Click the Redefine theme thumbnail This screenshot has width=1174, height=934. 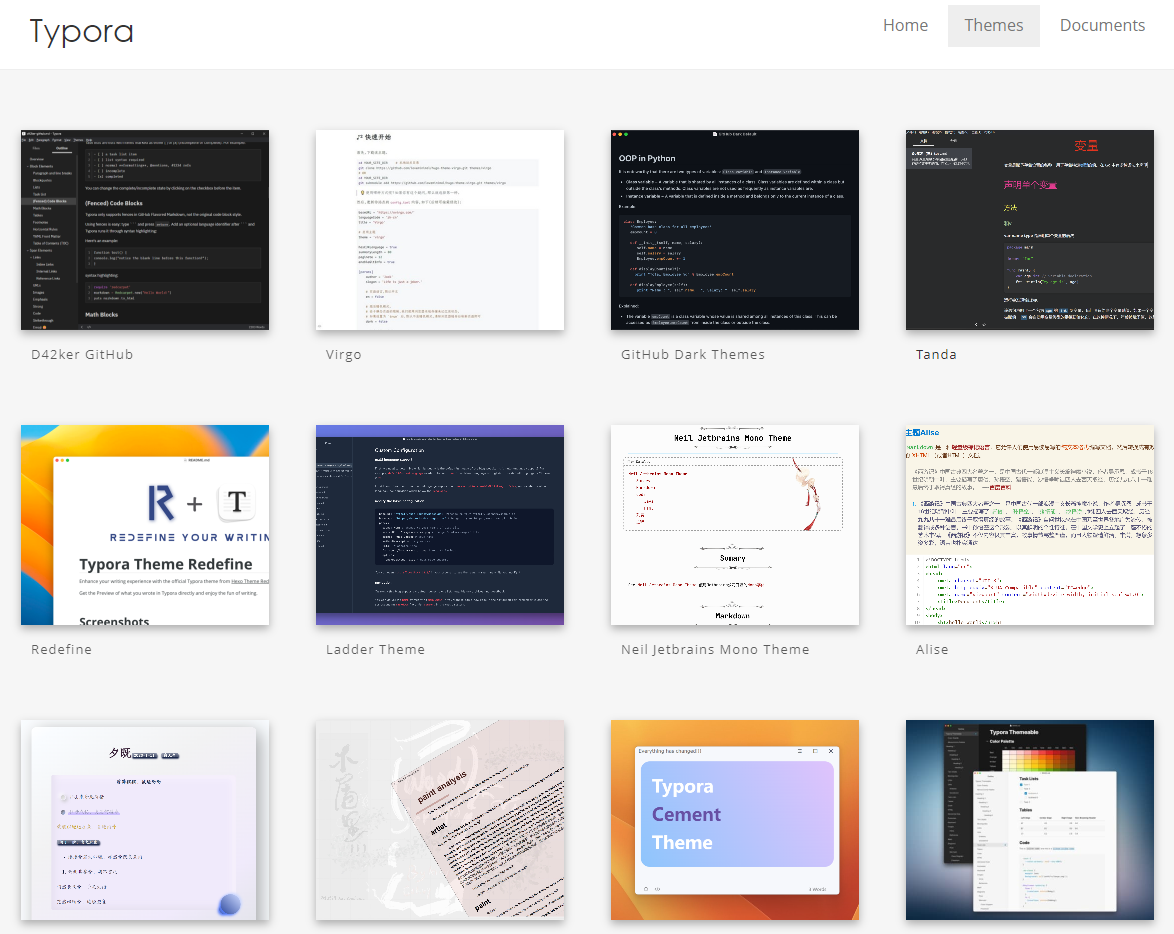click(x=145, y=525)
